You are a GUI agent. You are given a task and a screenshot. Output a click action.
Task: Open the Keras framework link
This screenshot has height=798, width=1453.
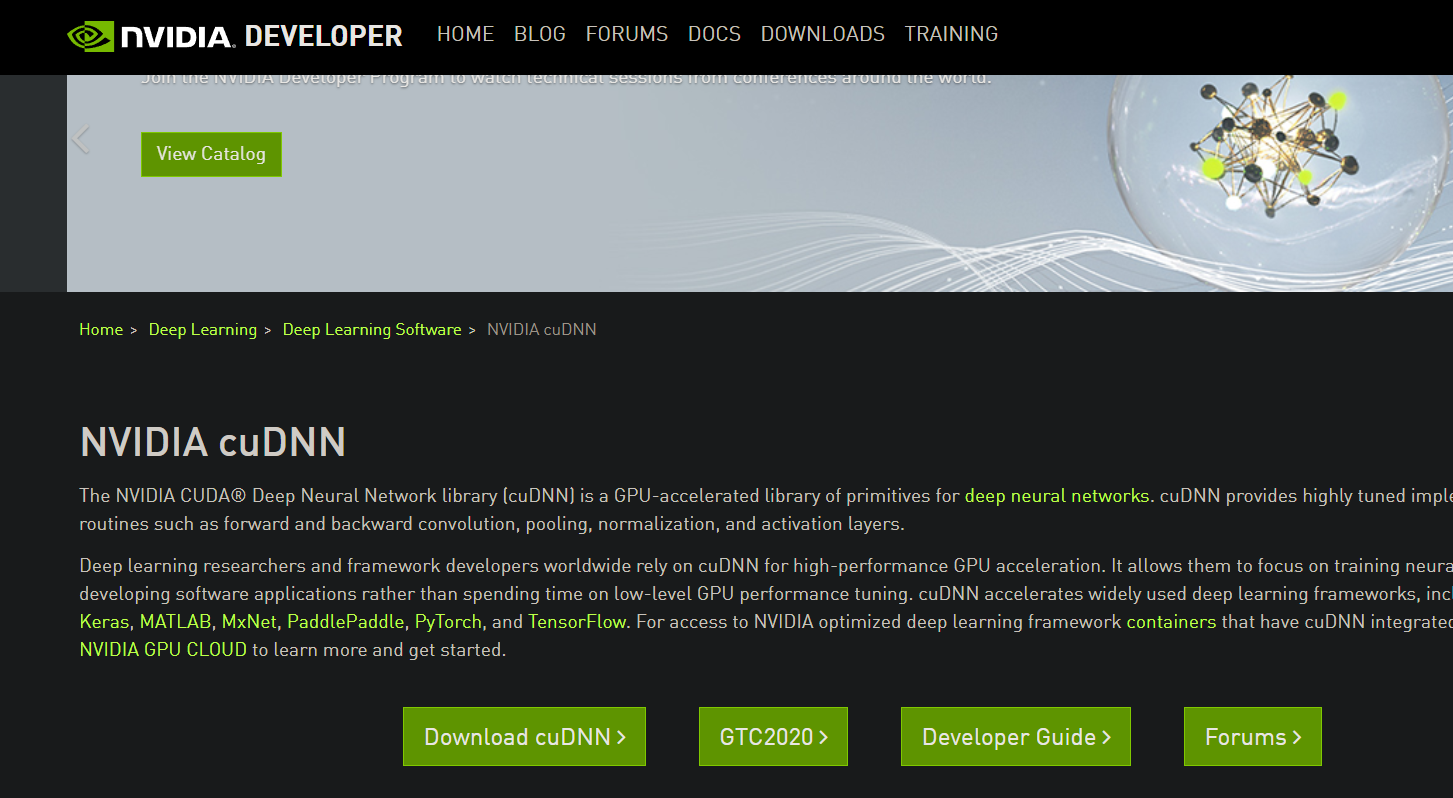(x=104, y=622)
